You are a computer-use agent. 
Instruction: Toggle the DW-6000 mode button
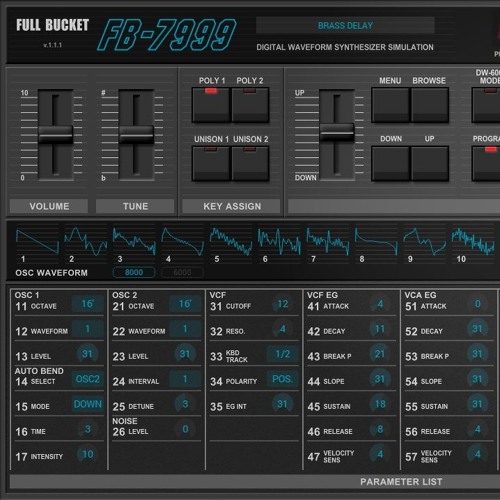pos(486,105)
